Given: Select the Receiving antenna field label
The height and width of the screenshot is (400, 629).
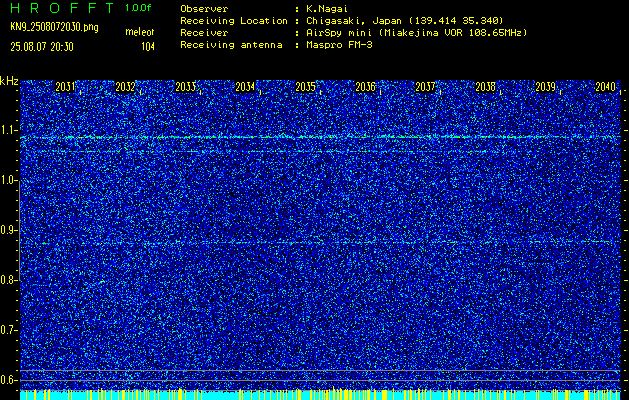Looking at the screenshot, I should pyautogui.click(x=231, y=45).
